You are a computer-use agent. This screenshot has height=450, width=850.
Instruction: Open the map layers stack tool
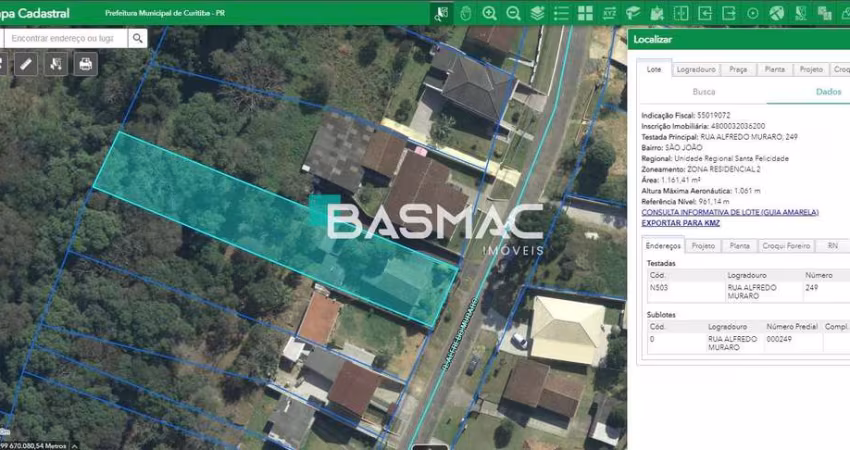(x=537, y=13)
